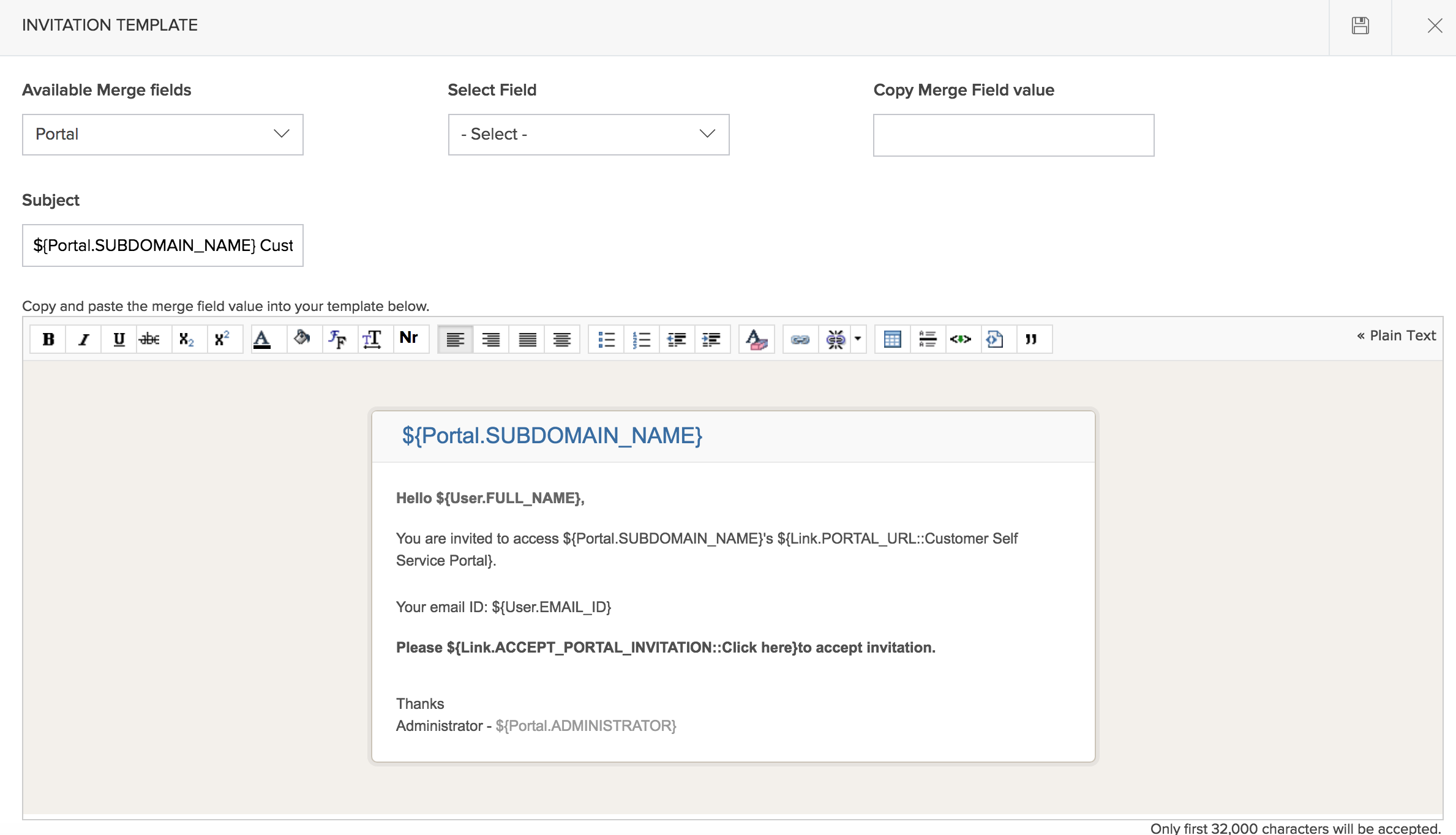Toggle bold formatting in editor toolbar

click(48, 339)
